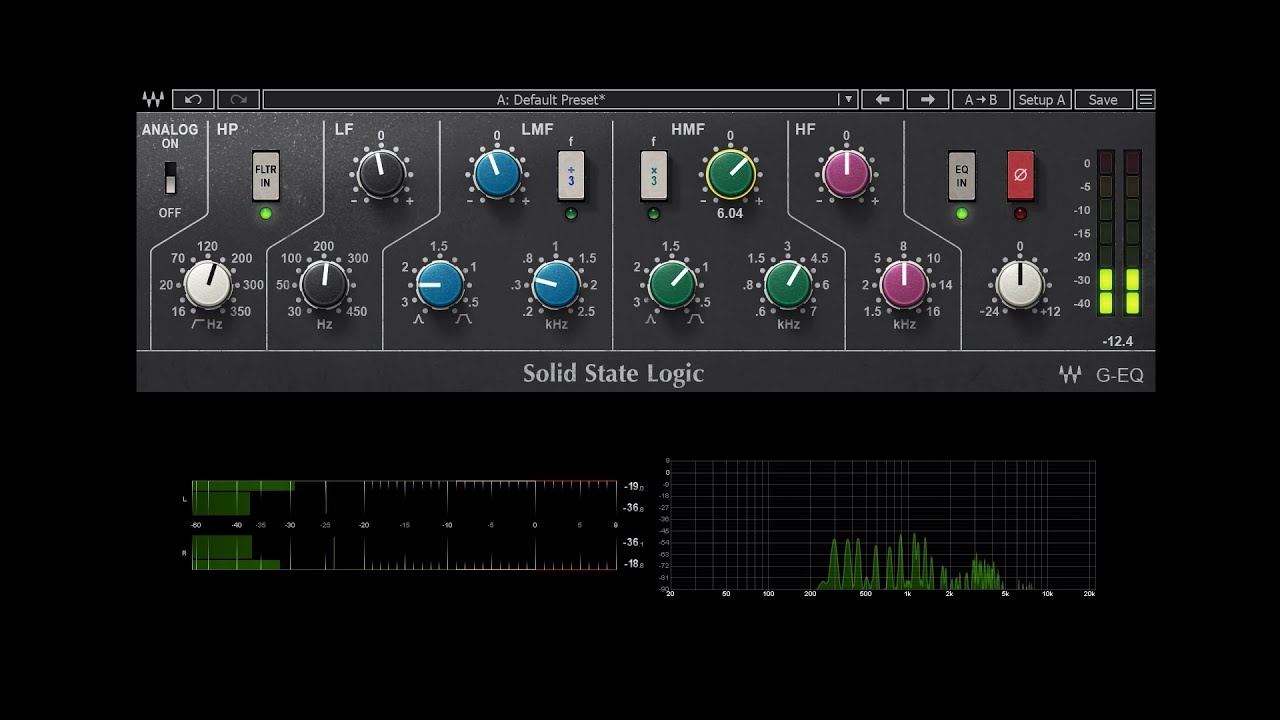Click the blue LMF frequency kHz knob
Screen dimensions: 1280x720
pos(556,284)
